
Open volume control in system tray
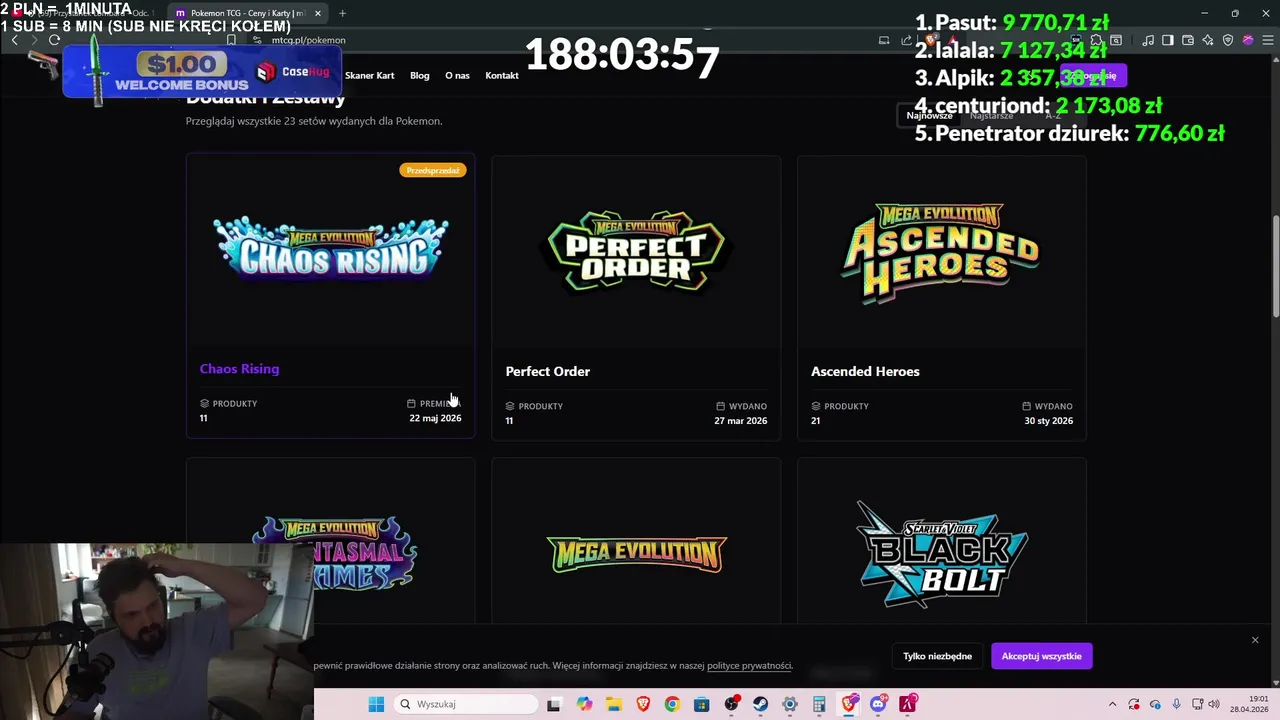click(x=1213, y=704)
